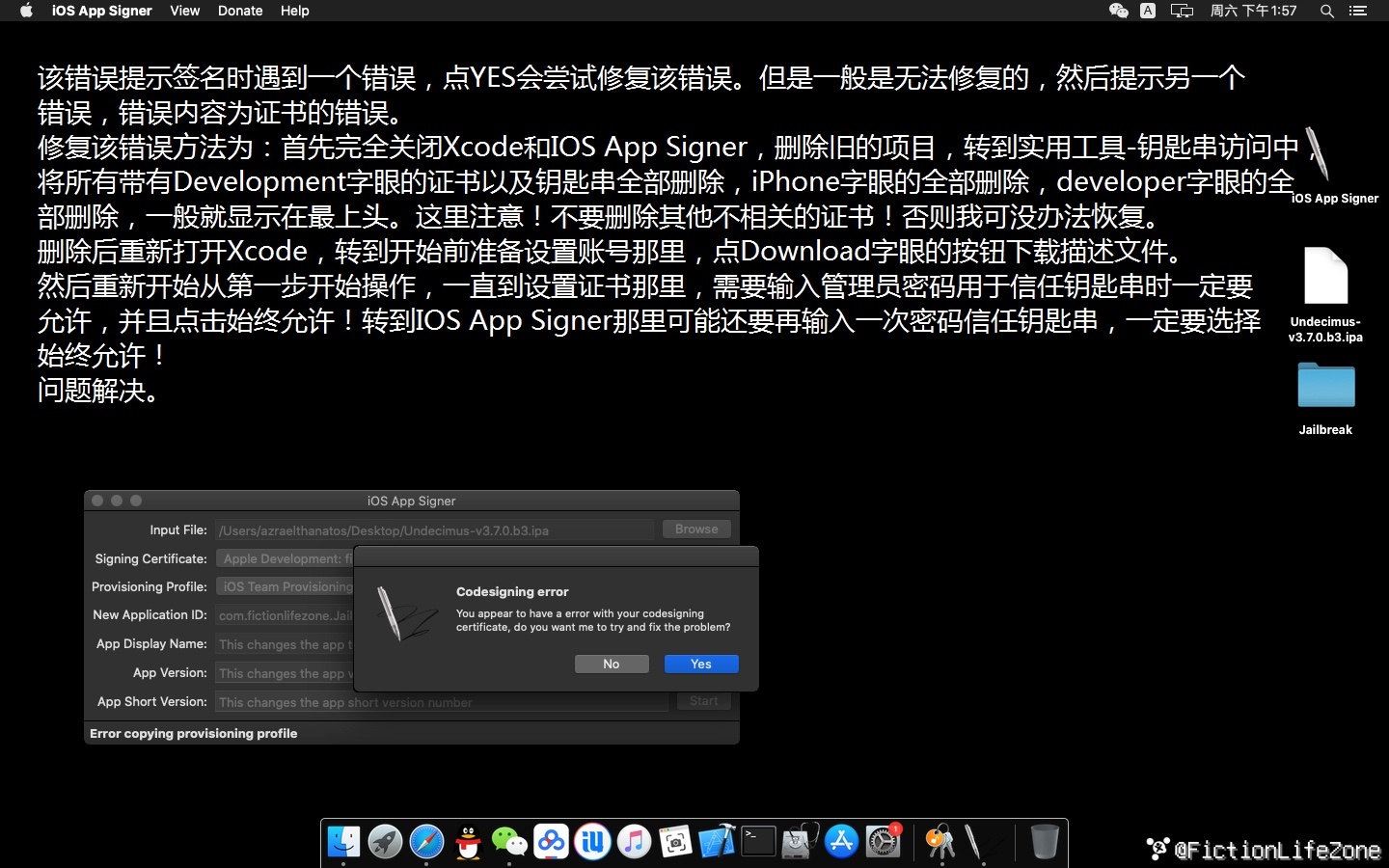This screenshot has width=1389, height=868.
Task: Launch Safari from the Dock
Action: 426,842
